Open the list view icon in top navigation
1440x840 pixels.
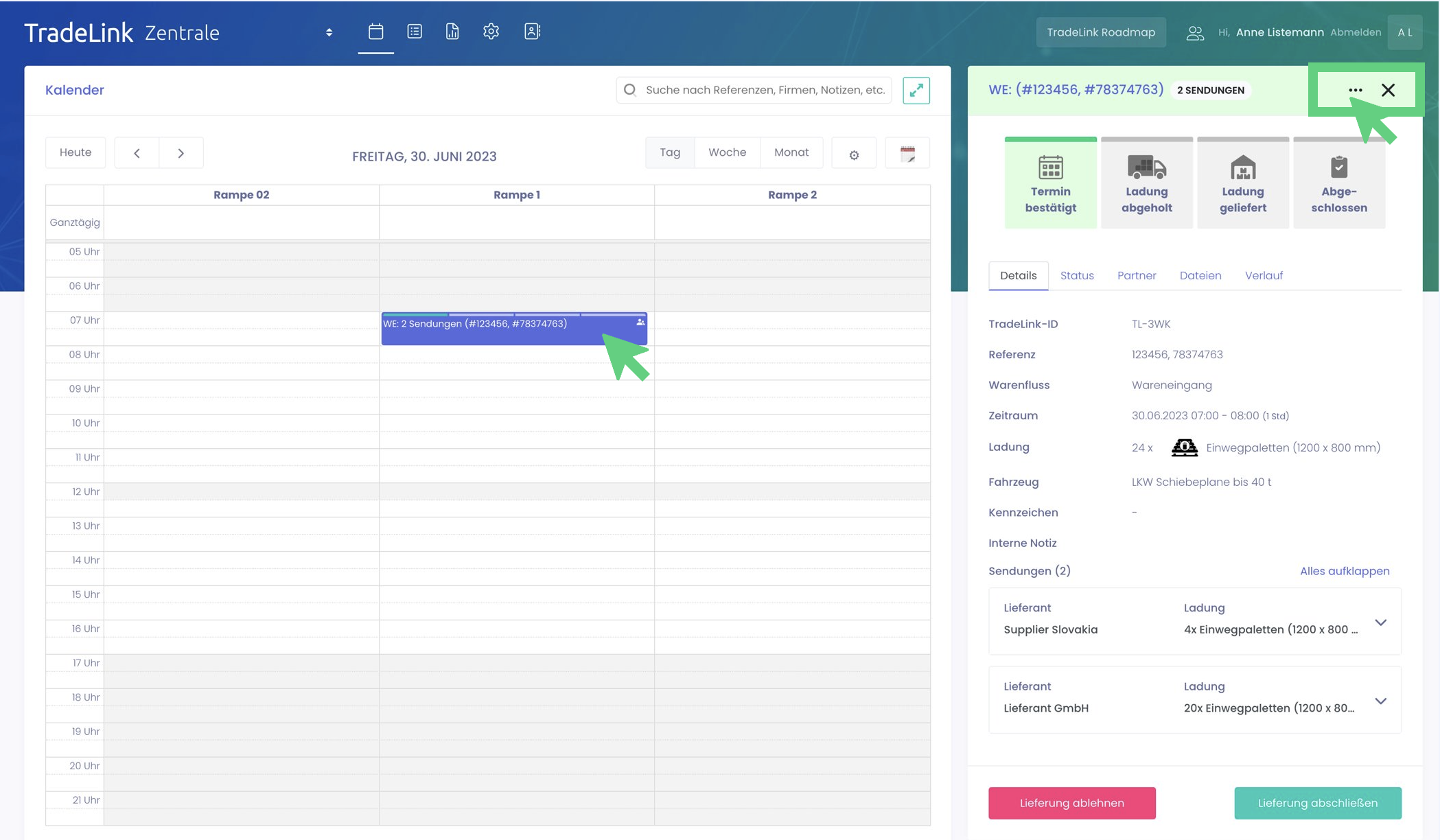(414, 32)
